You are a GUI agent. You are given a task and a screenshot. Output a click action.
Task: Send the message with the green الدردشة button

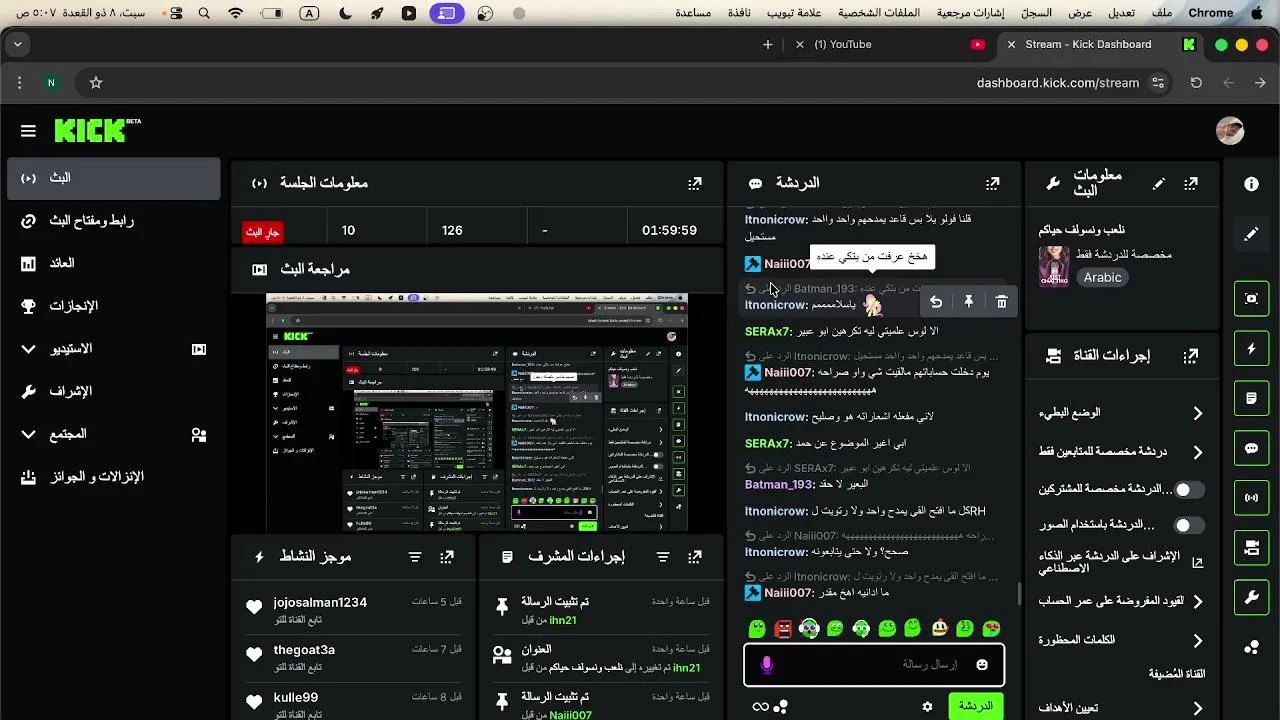(x=975, y=706)
